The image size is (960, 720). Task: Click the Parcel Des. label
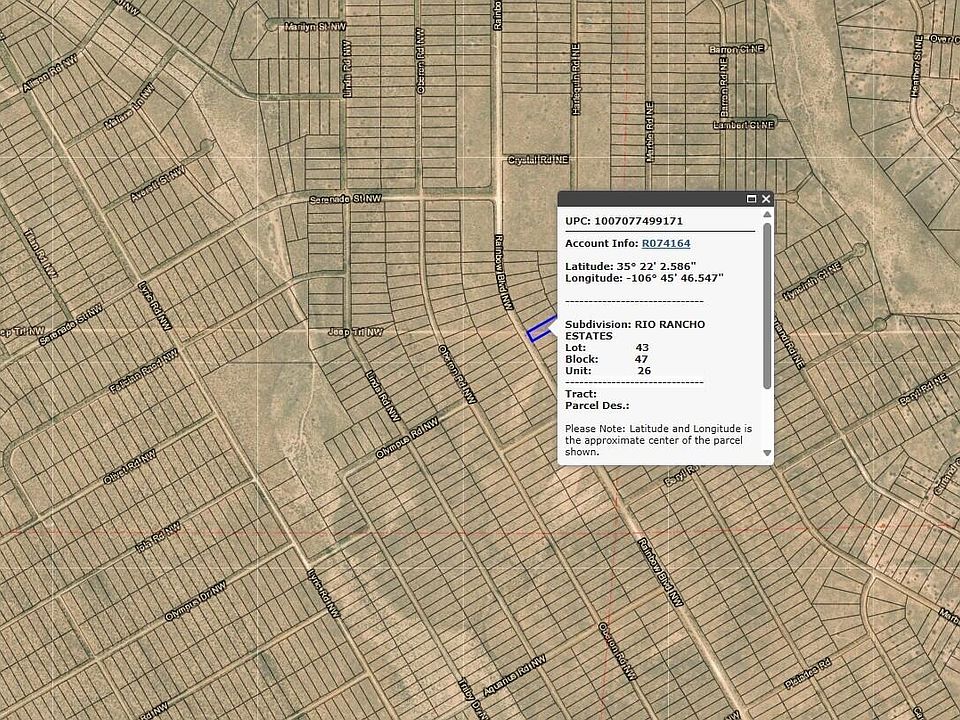(597, 406)
